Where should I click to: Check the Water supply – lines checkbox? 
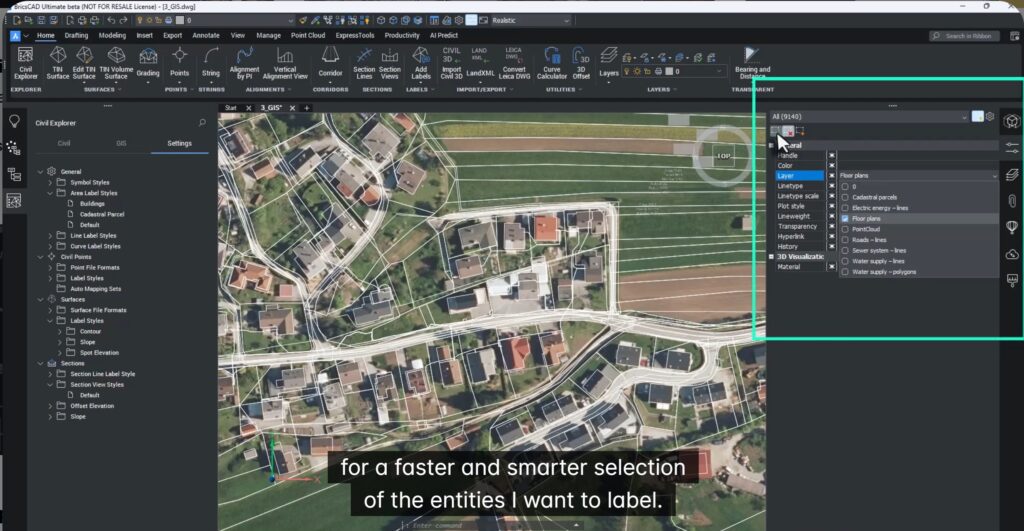[x=845, y=261]
